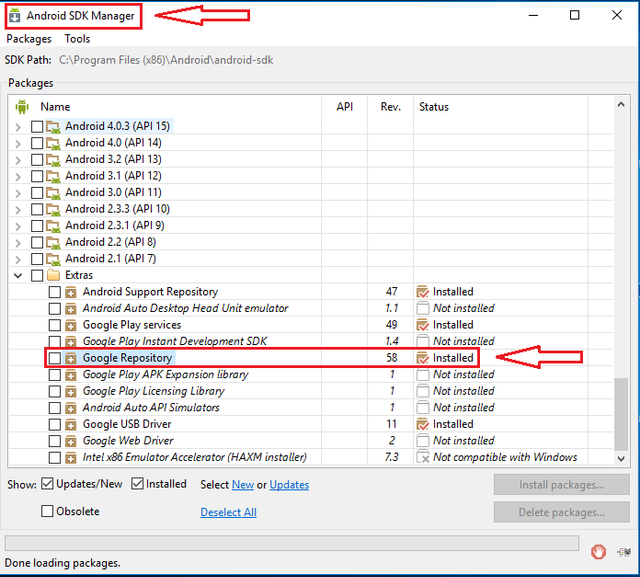Click the Android 2.3.3 (API 10) folder icon
Viewport: 640px width, 577px height.
(x=53, y=209)
